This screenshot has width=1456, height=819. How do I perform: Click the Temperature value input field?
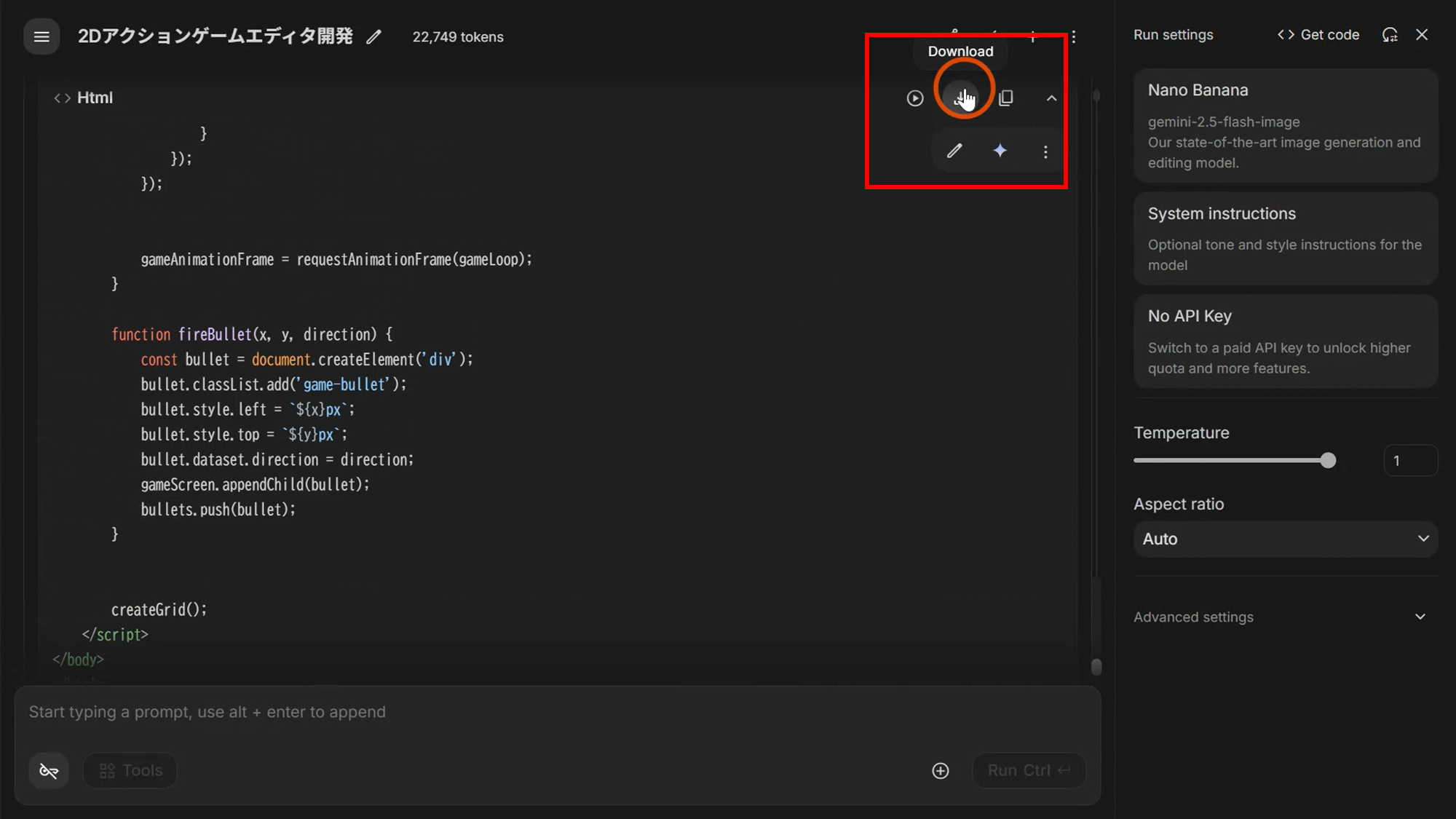pos(1410,460)
